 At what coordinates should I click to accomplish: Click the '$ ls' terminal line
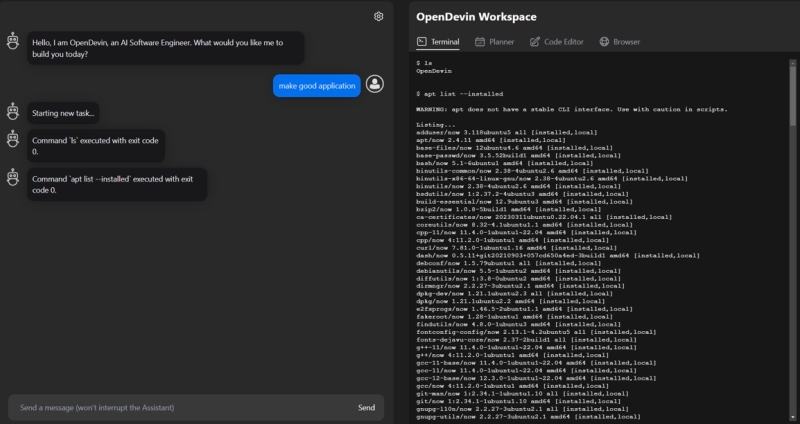(424, 63)
